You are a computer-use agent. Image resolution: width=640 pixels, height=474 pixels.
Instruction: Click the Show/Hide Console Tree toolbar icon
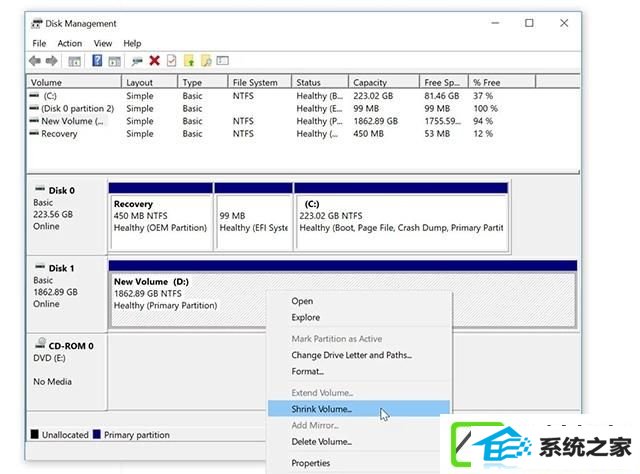[x=74, y=62]
